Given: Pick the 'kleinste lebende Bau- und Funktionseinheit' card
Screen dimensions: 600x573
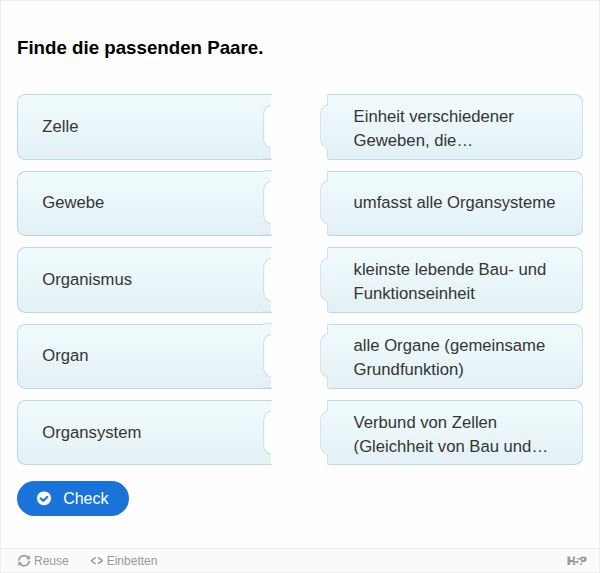Looking at the screenshot, I should 452,280.
